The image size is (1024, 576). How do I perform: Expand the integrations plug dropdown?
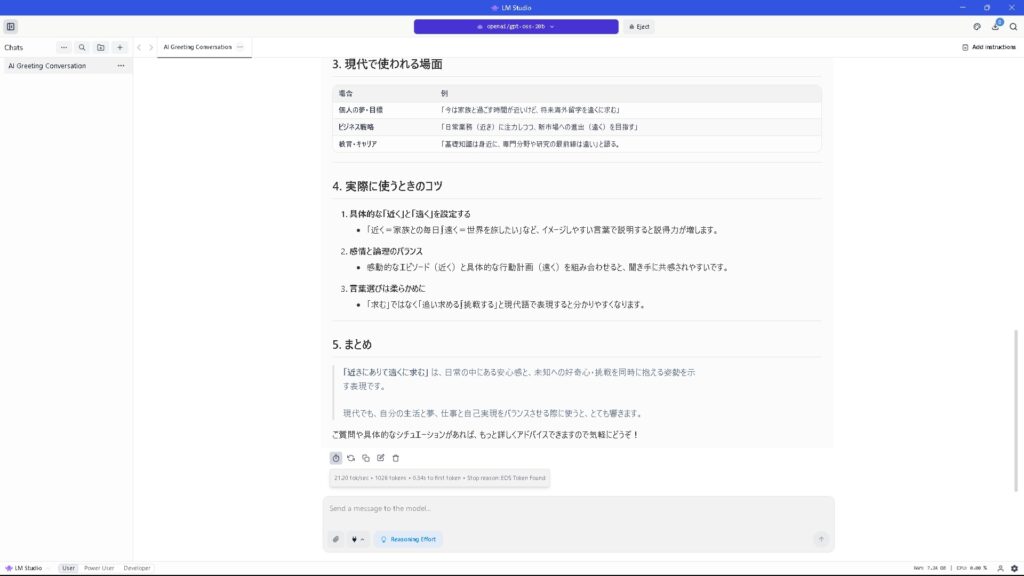tap(357, 539)
